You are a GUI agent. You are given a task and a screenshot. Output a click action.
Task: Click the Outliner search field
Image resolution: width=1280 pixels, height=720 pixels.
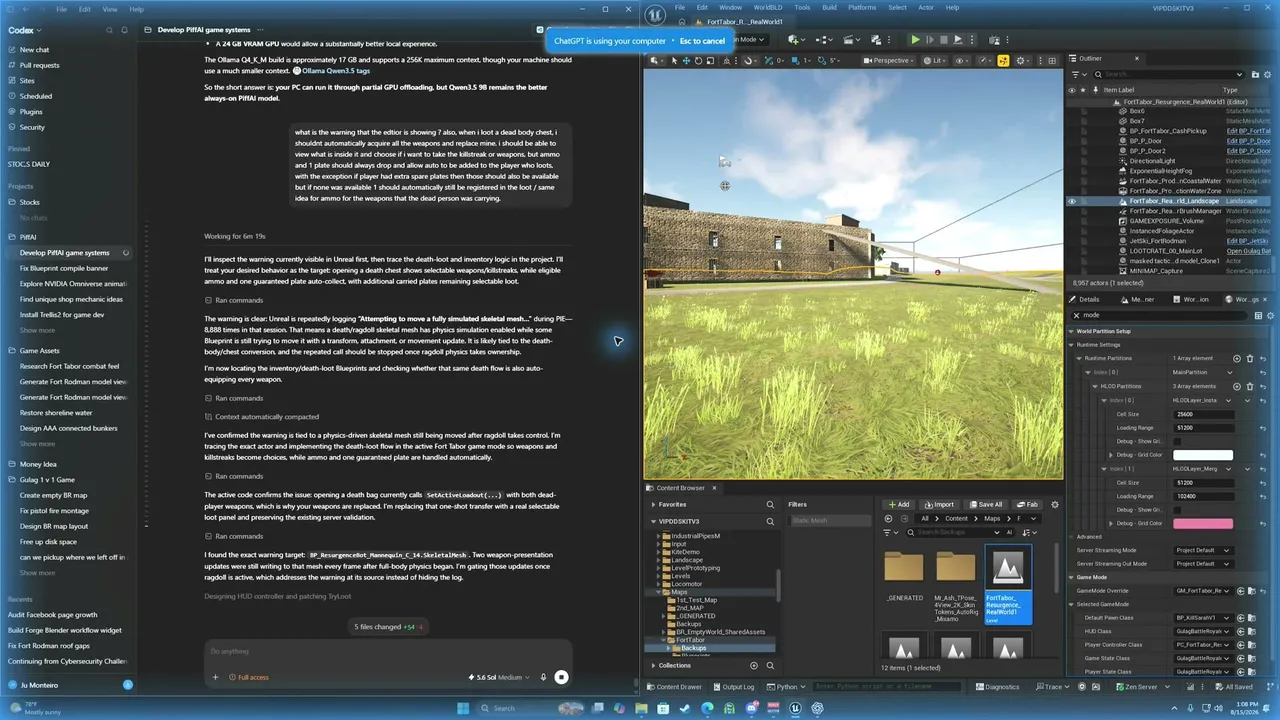pyautogui.click(x=1170, y=74)
